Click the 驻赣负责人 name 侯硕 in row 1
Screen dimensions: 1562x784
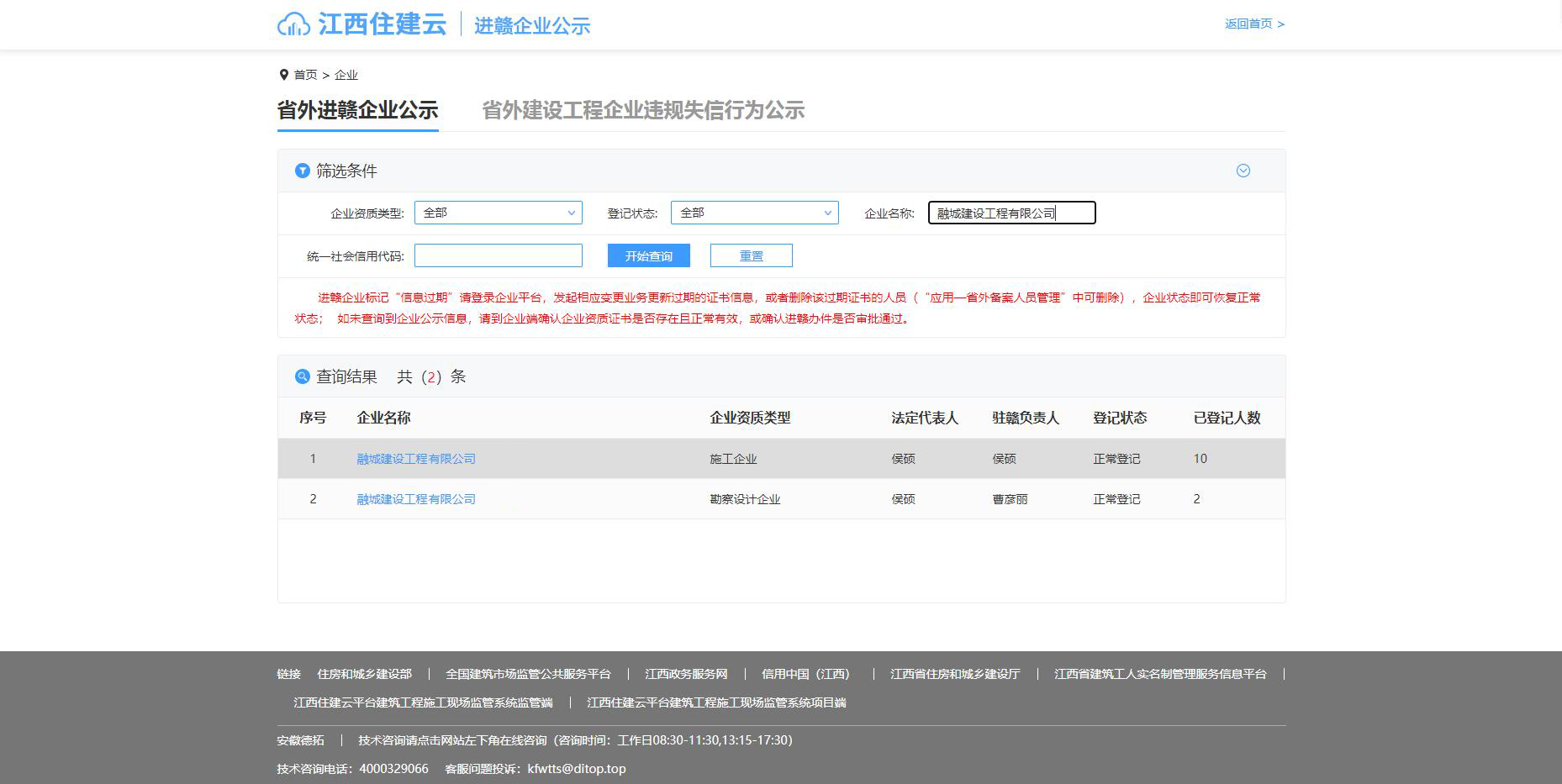pyautogui.click(x=1004, y=459)
